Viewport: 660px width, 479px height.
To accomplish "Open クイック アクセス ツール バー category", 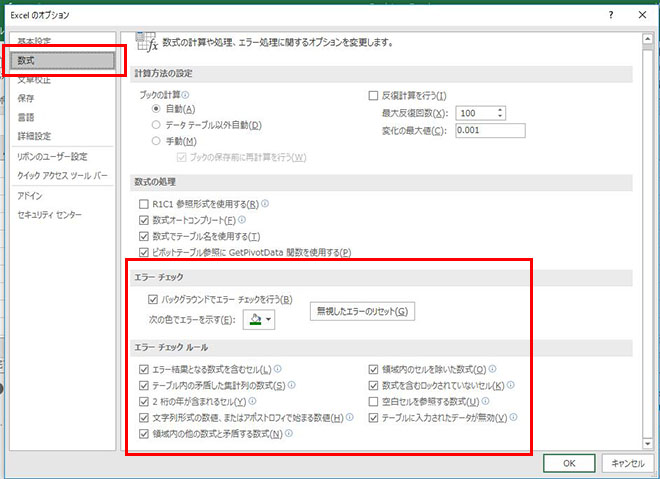I will click(x=62, y=176).
